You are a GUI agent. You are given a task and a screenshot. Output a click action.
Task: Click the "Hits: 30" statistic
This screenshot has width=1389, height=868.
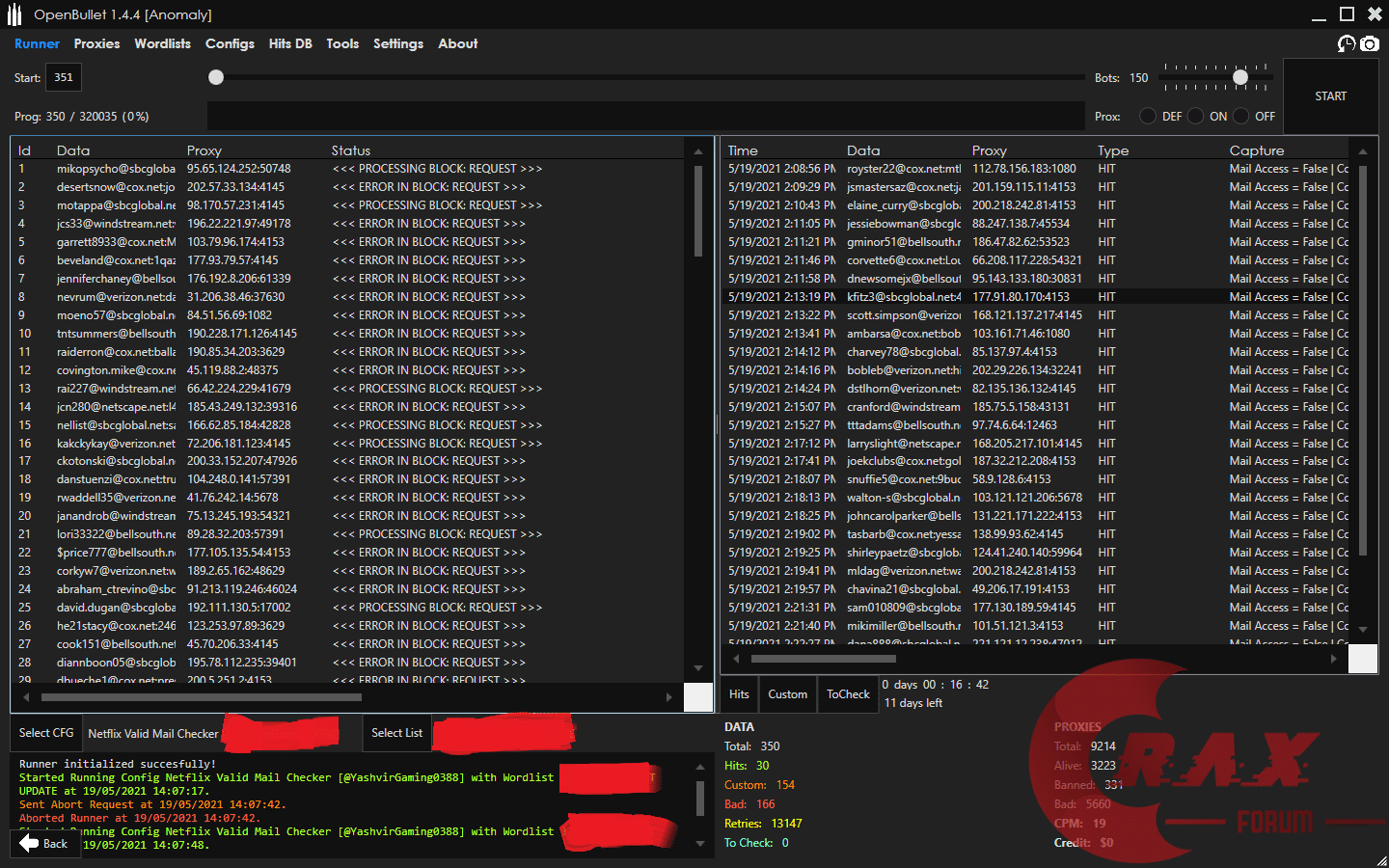pyautogui.click(x=747, y=766)
